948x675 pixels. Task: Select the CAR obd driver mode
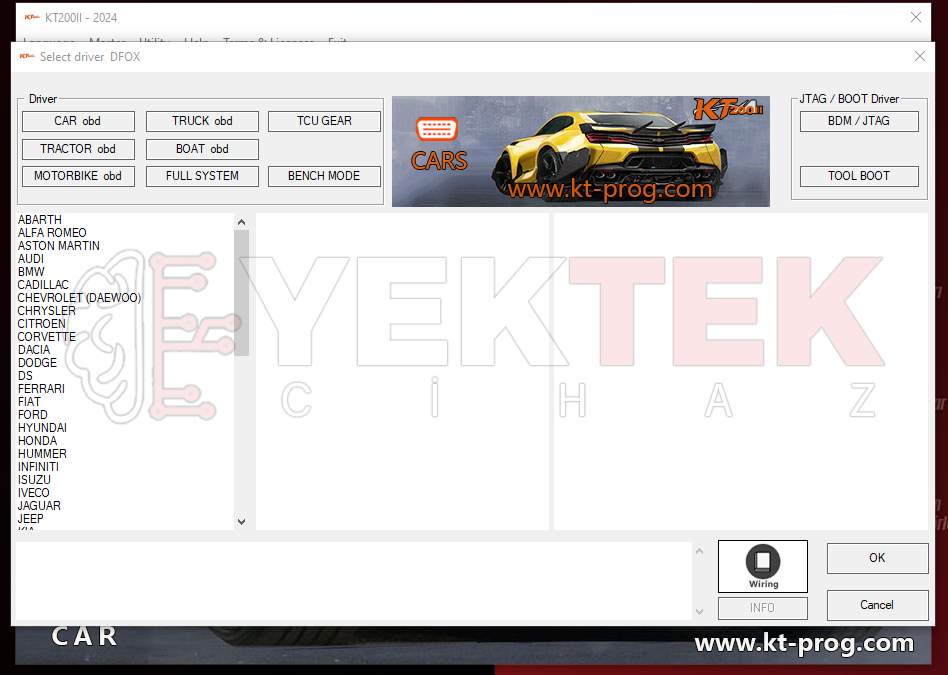click(77, 121)
